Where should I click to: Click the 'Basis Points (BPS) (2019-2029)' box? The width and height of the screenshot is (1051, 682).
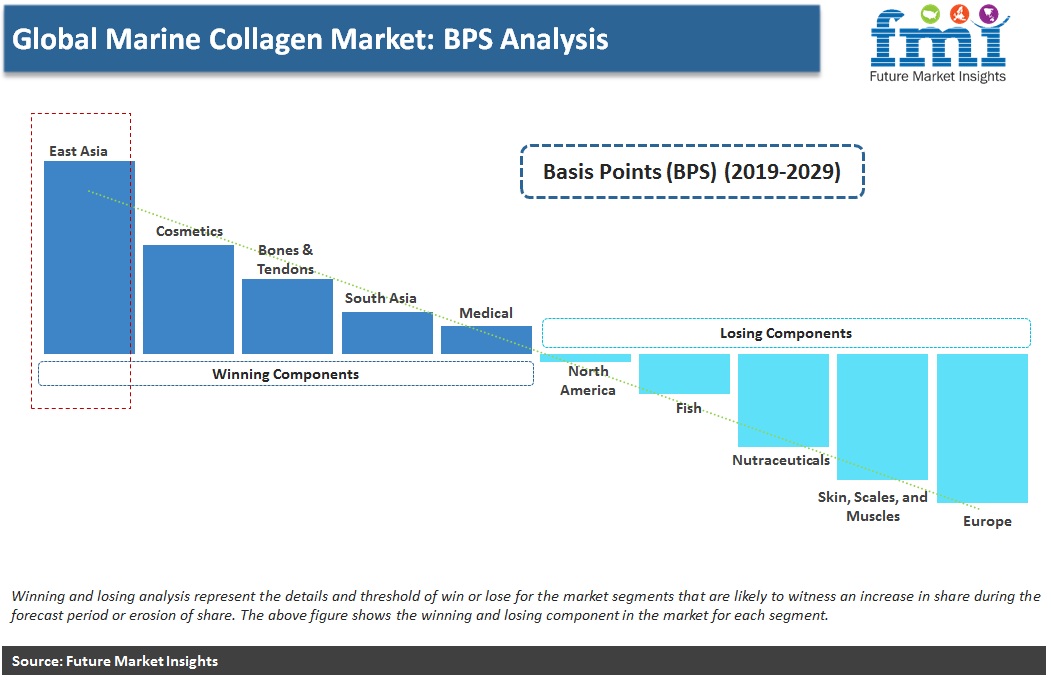pyautogui.click(x=692, y=172)
